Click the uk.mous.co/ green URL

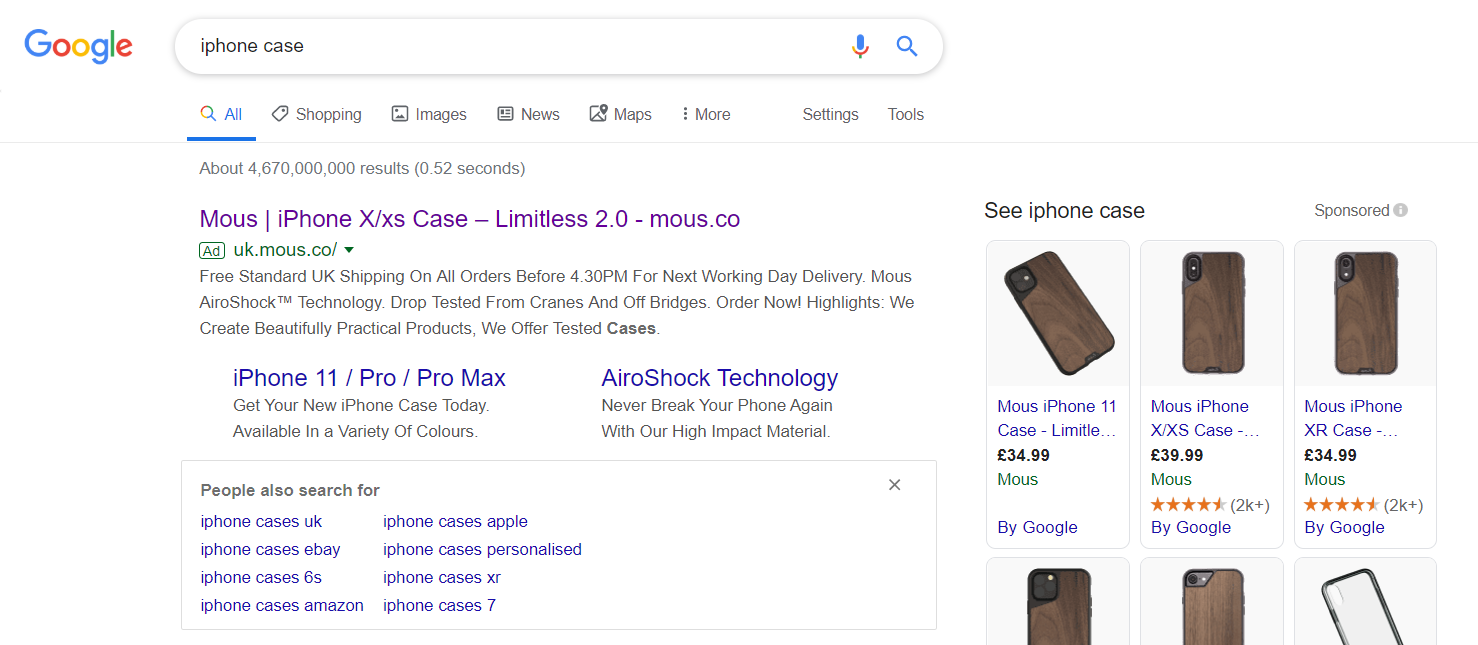285,250
